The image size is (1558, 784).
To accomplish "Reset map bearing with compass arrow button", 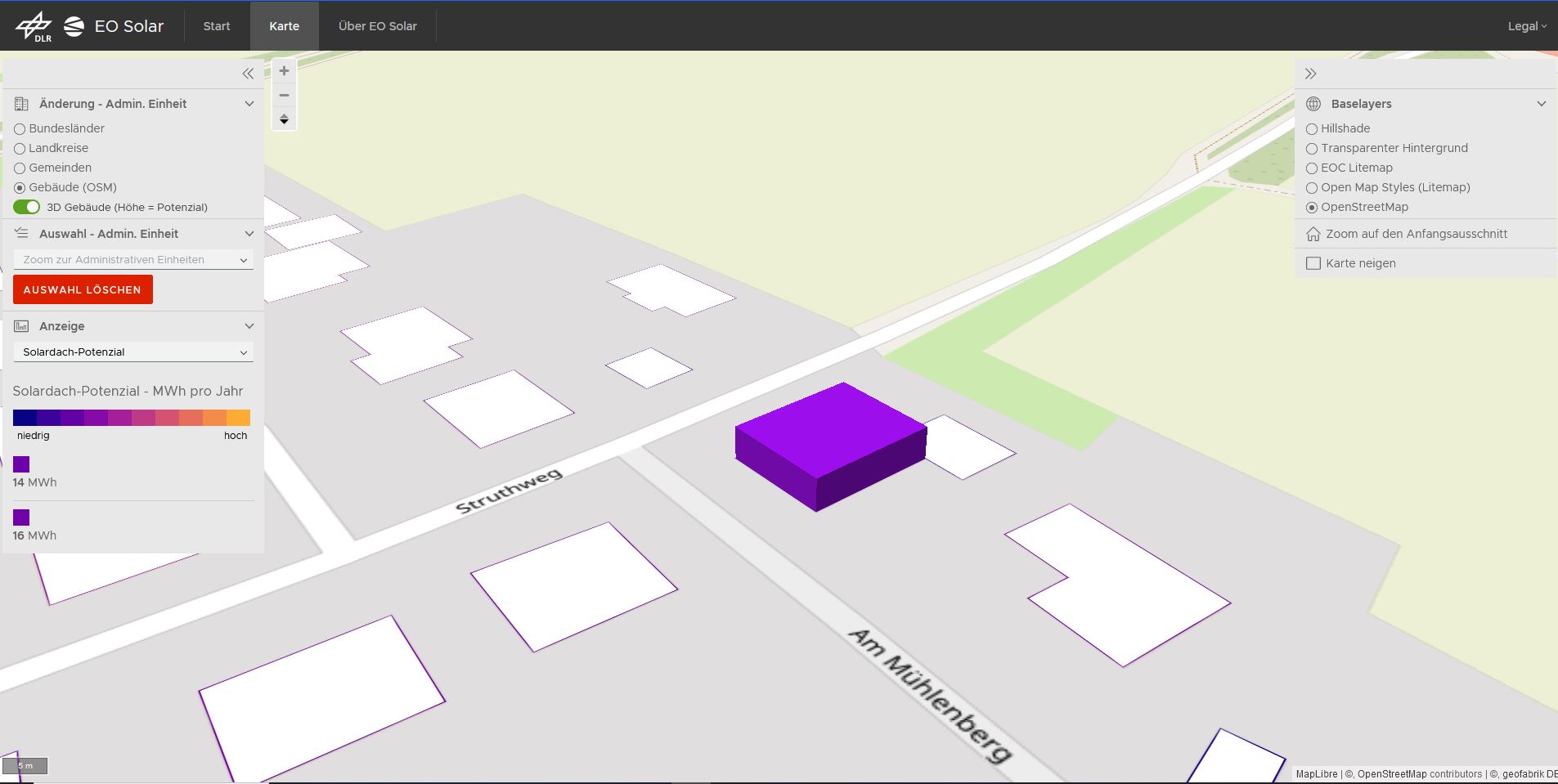I will [x=284, y=119].
